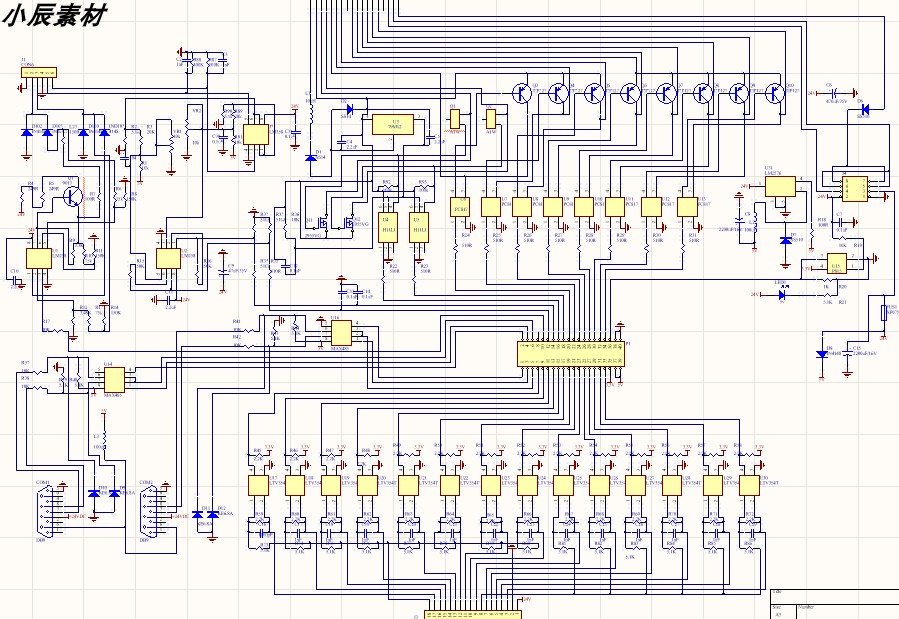This screenshot has height=619, width=899.
Task: Click the G2 relay symbol
Action: pyautogui.click(x=491, y=119)
